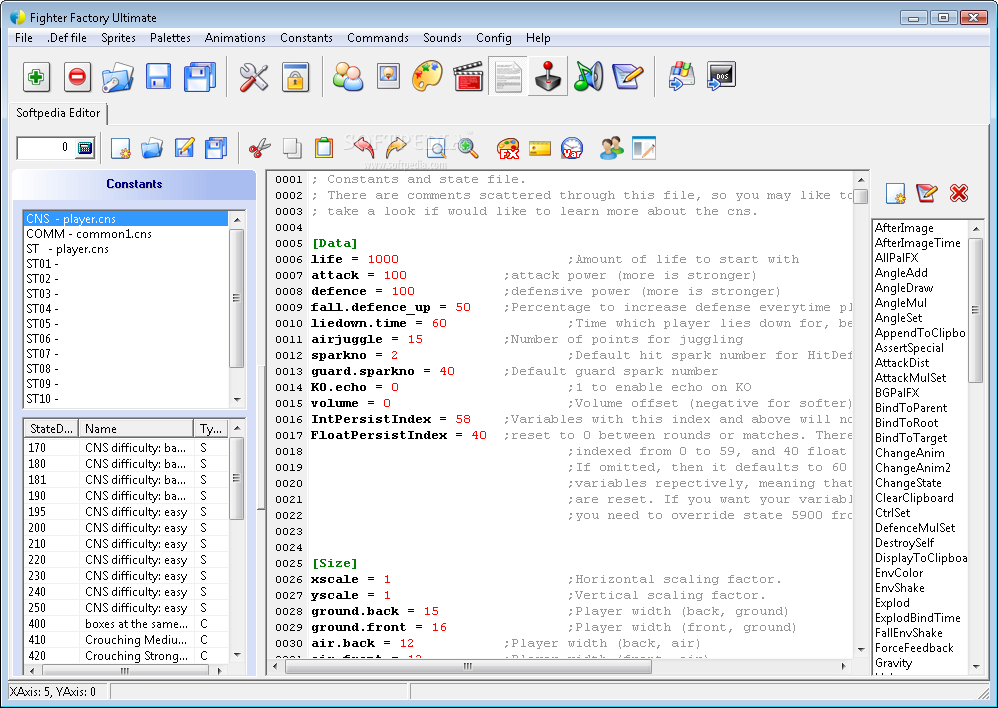998x708 pixels.
Task: Click the notepad with pencil icon
Action: [628, 77]
